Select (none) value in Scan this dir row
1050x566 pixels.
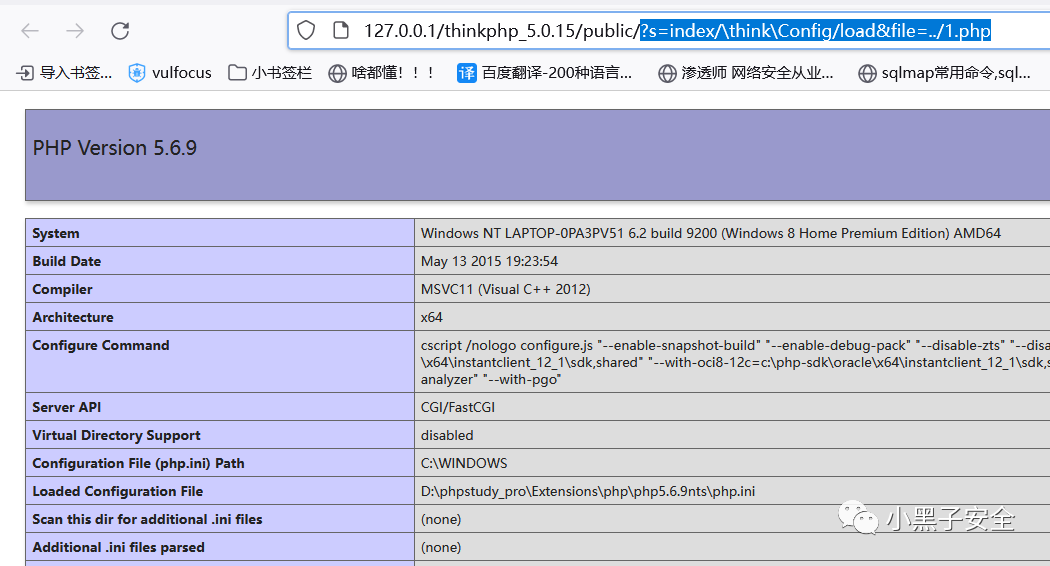click(x=441, y=520)
